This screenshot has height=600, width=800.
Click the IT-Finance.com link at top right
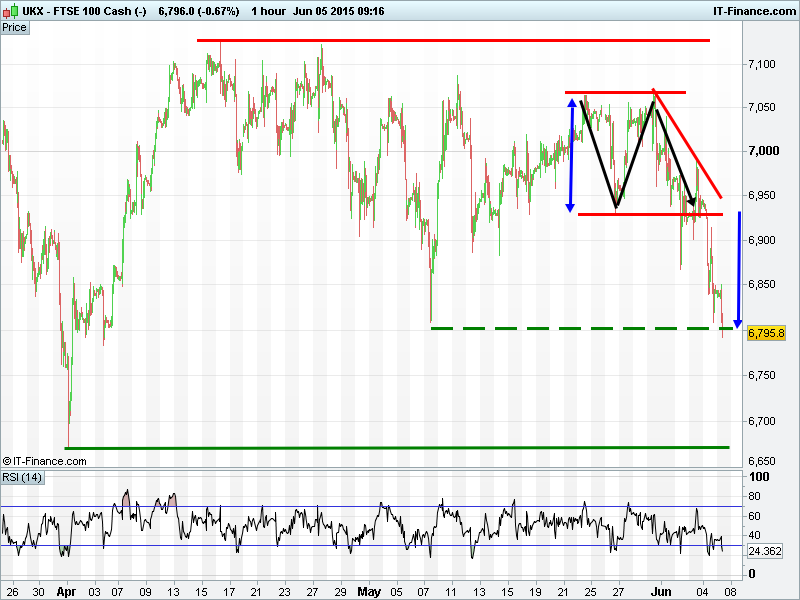click(754, 9)
